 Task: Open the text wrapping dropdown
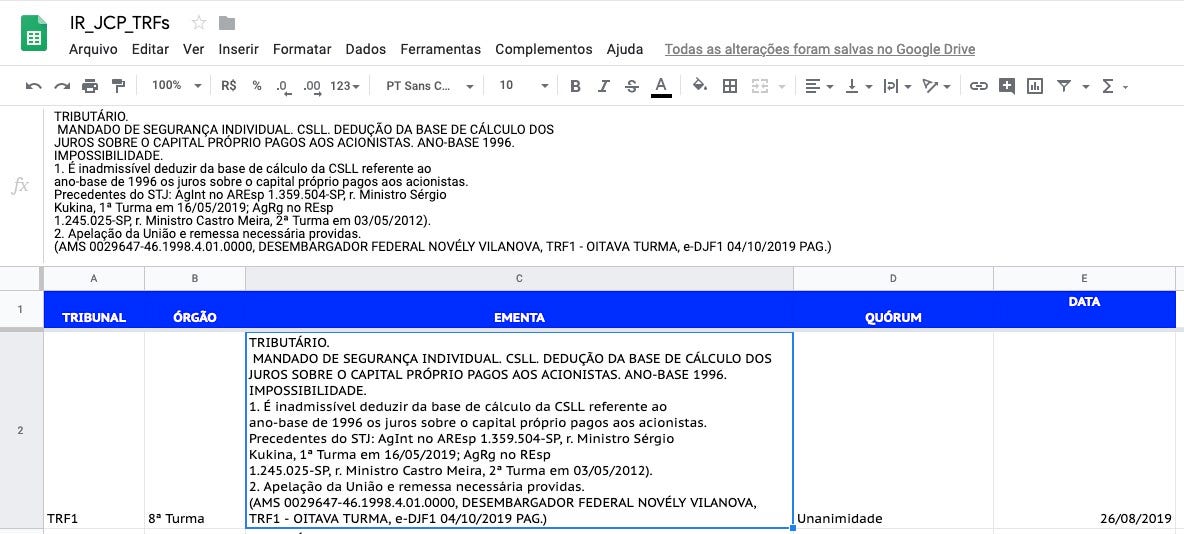click(897, 86)
